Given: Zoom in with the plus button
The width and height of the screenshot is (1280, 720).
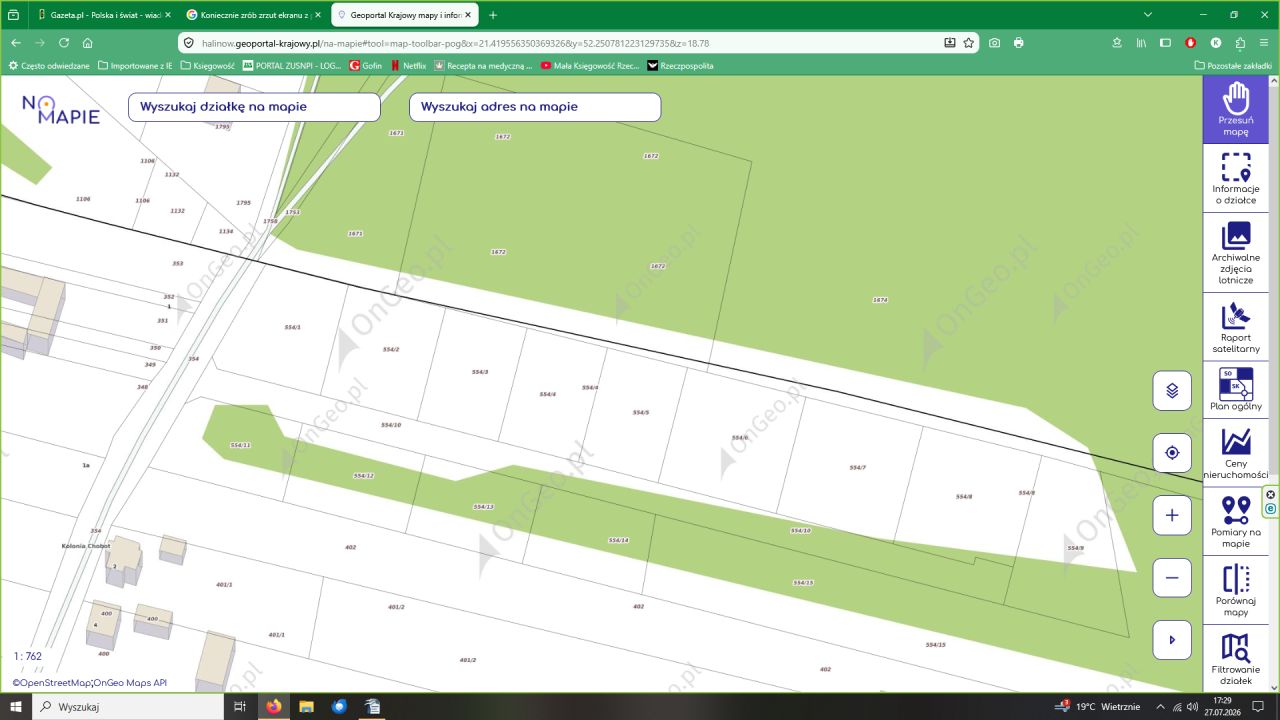Looking at the screenshot, I should click(1172, 516).
